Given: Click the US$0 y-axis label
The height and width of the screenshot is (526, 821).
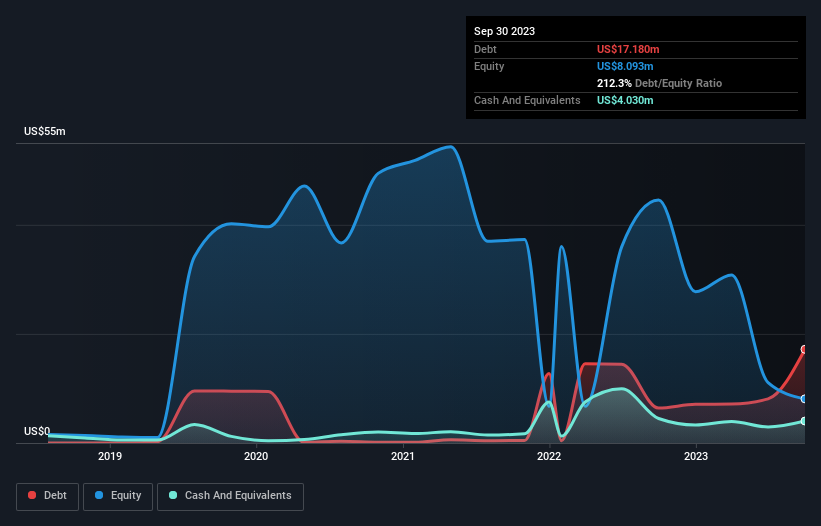Looking at the screenshot, I should [x=37, y=431].
